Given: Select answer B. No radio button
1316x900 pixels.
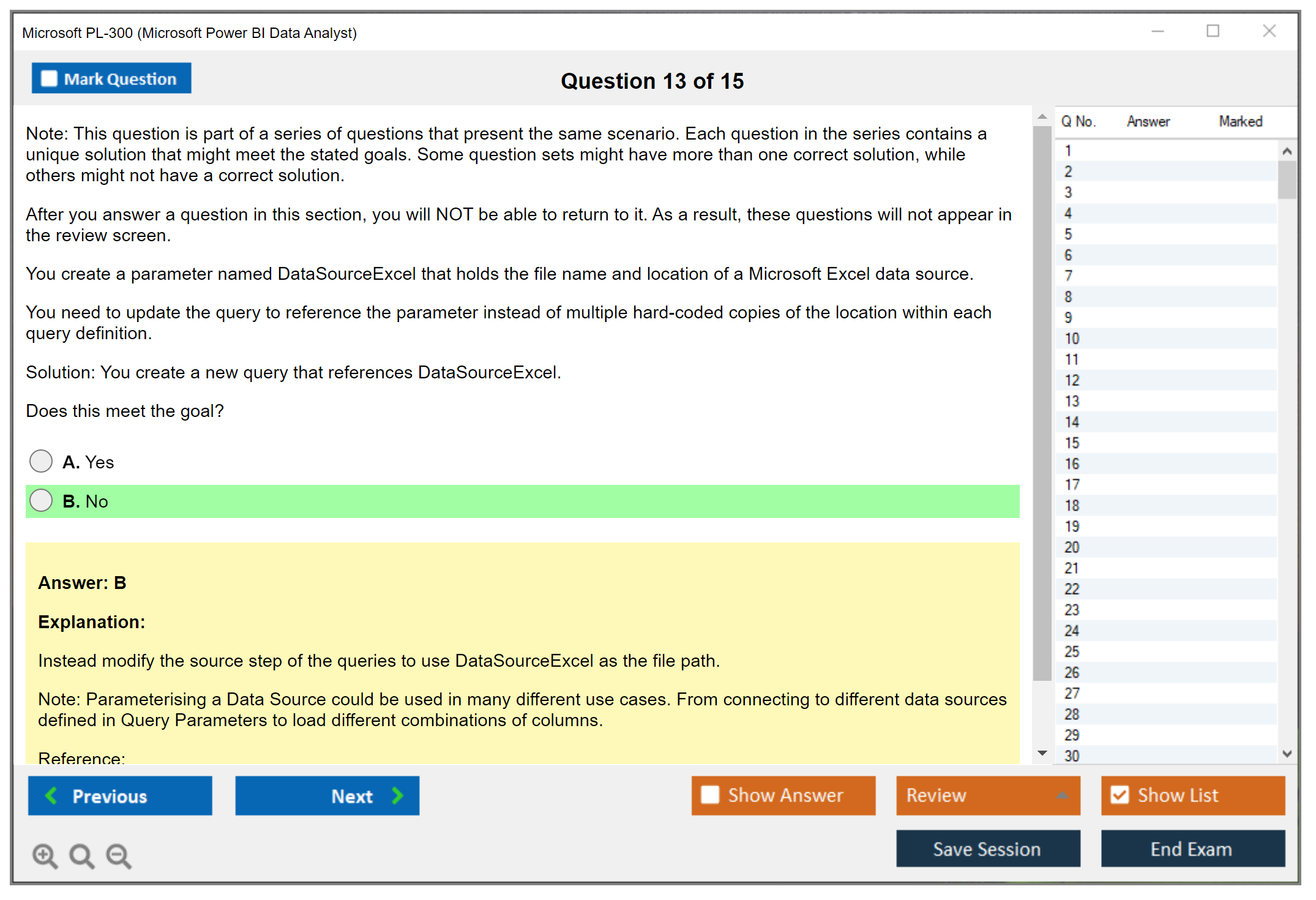Looking at the screenshot, I should pyautogui.click(x=41, y=500).
